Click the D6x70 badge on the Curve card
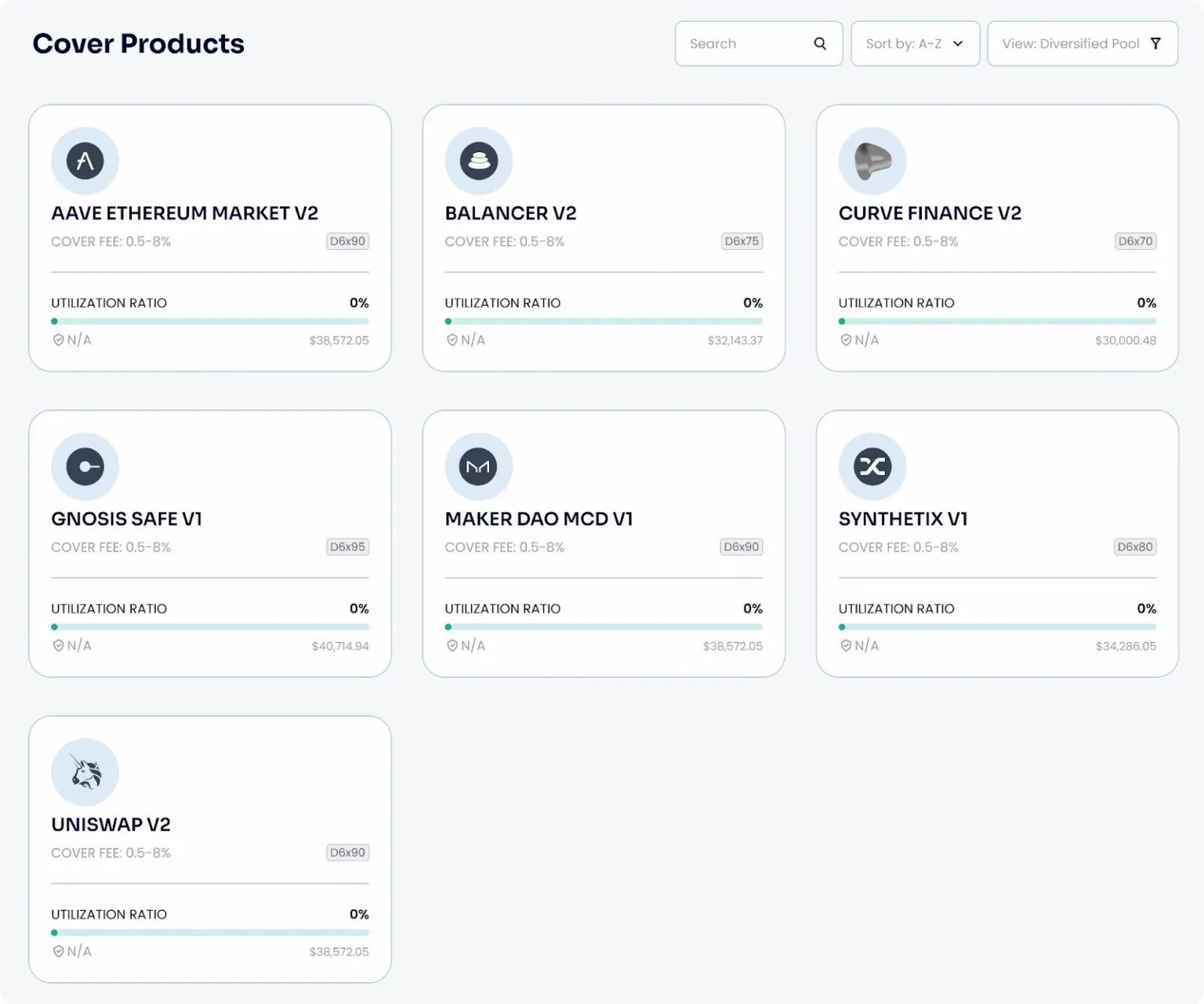The height and width of the screenshot is (1004, 1204). (x=1135, y=241)
